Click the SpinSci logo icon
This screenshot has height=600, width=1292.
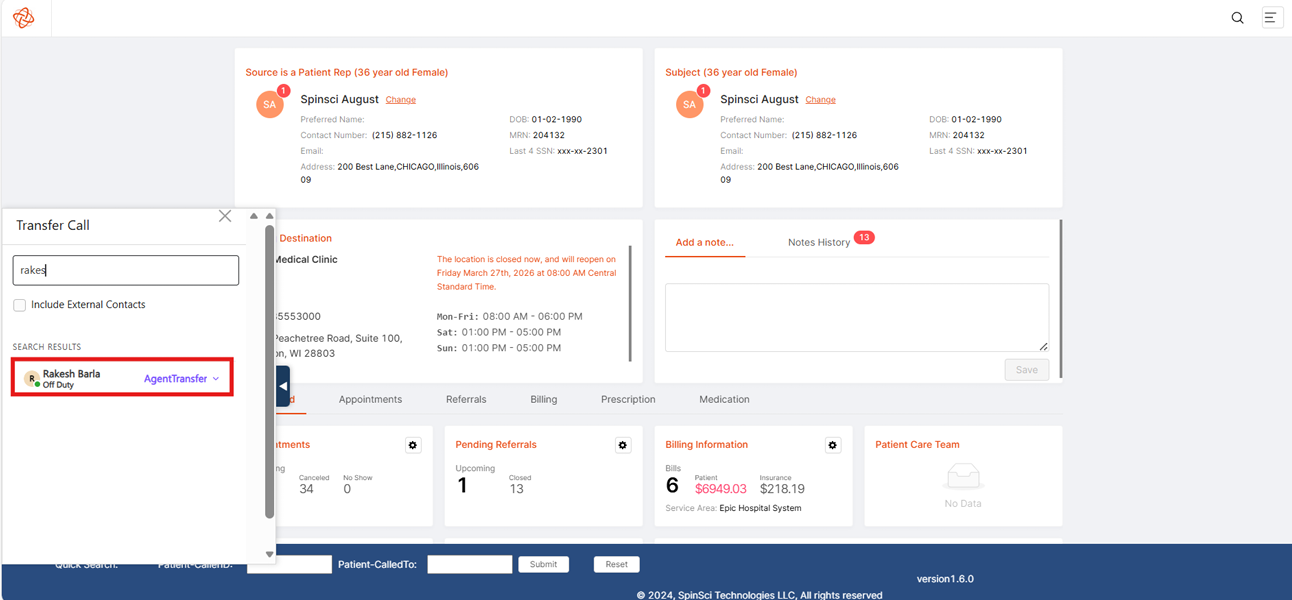coord(24,18)
